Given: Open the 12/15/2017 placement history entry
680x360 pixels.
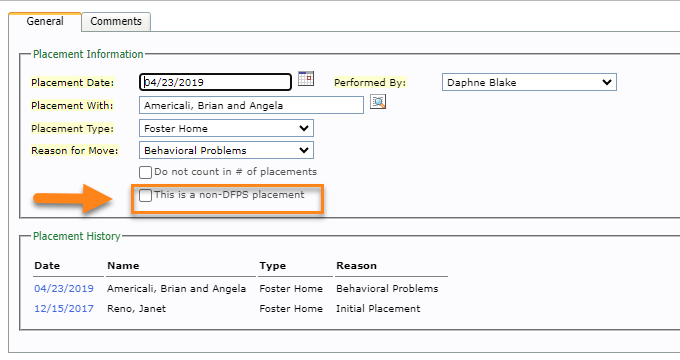Looking at the screenshot, I should click(x=64, y=308).
